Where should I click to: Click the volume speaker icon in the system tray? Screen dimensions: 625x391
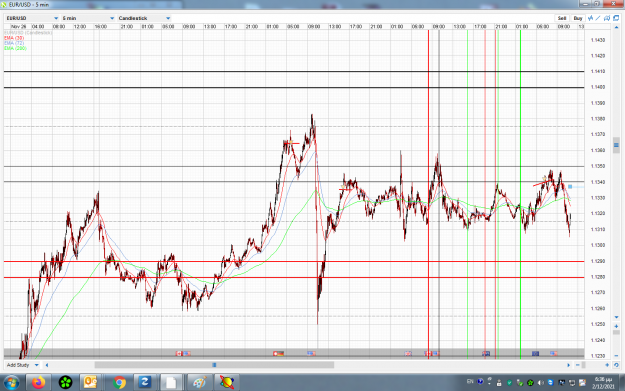click(x=540, y=383)
